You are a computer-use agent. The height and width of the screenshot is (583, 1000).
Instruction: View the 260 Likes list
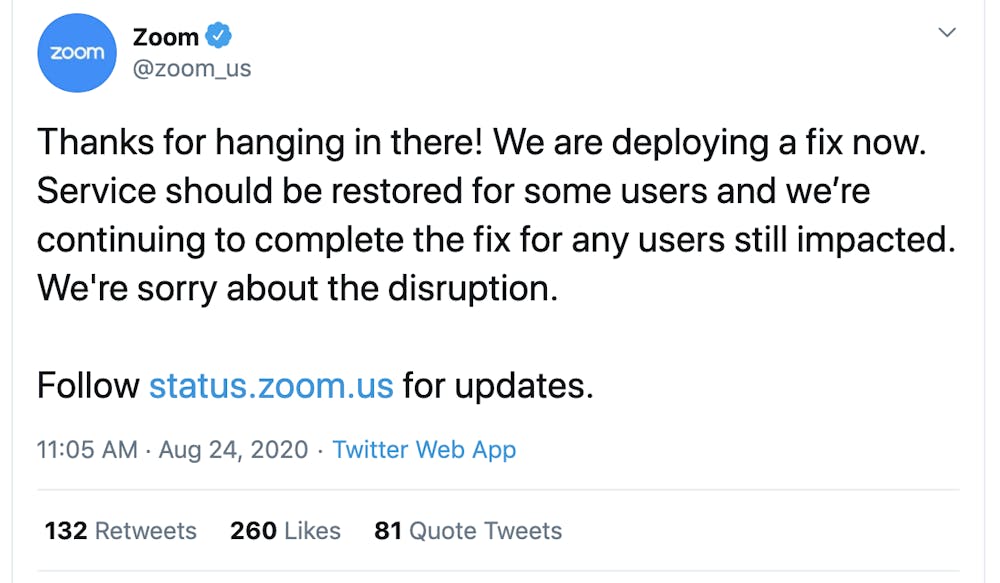click(x=285, y=530)
